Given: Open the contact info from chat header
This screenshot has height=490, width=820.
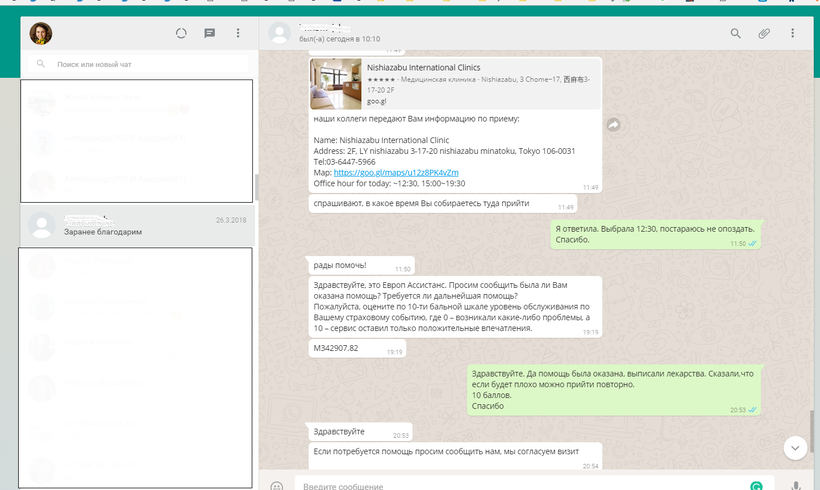Looking at the screenshot, I should [x=340, y=33].
